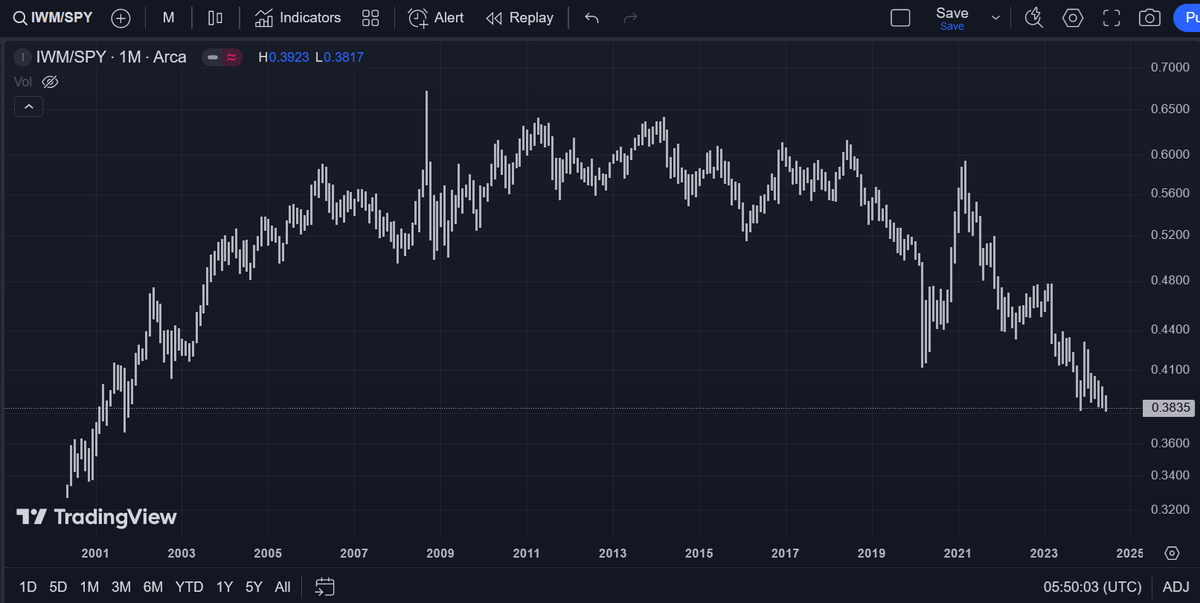The image size is (1200, 603).
Task: Click the Vol indicator label
Action: tap(24, 81)
